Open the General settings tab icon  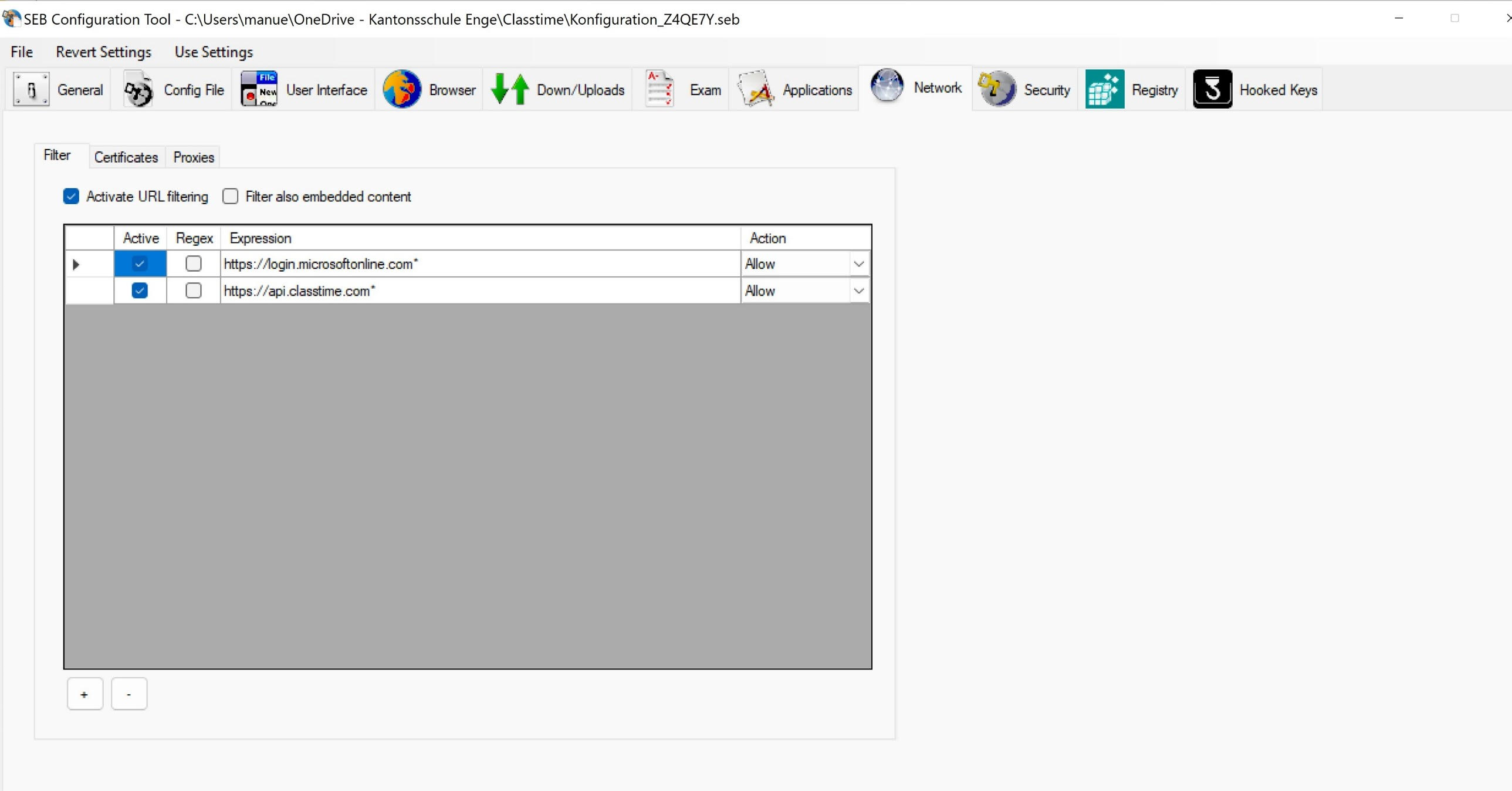[x=31, y=89]
